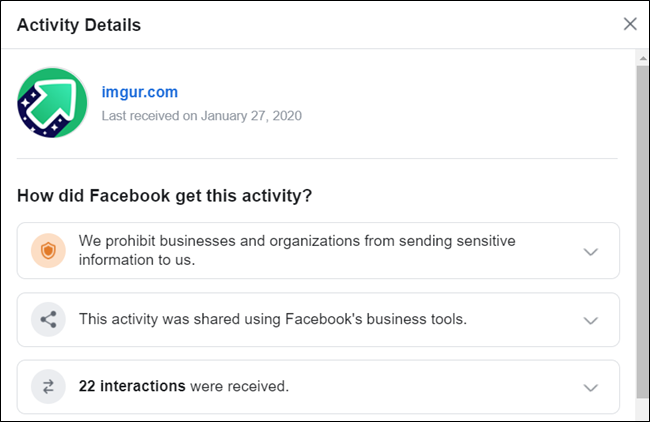
Task: Click the 'information to us.' second text line
Action: tap(136, 260)
